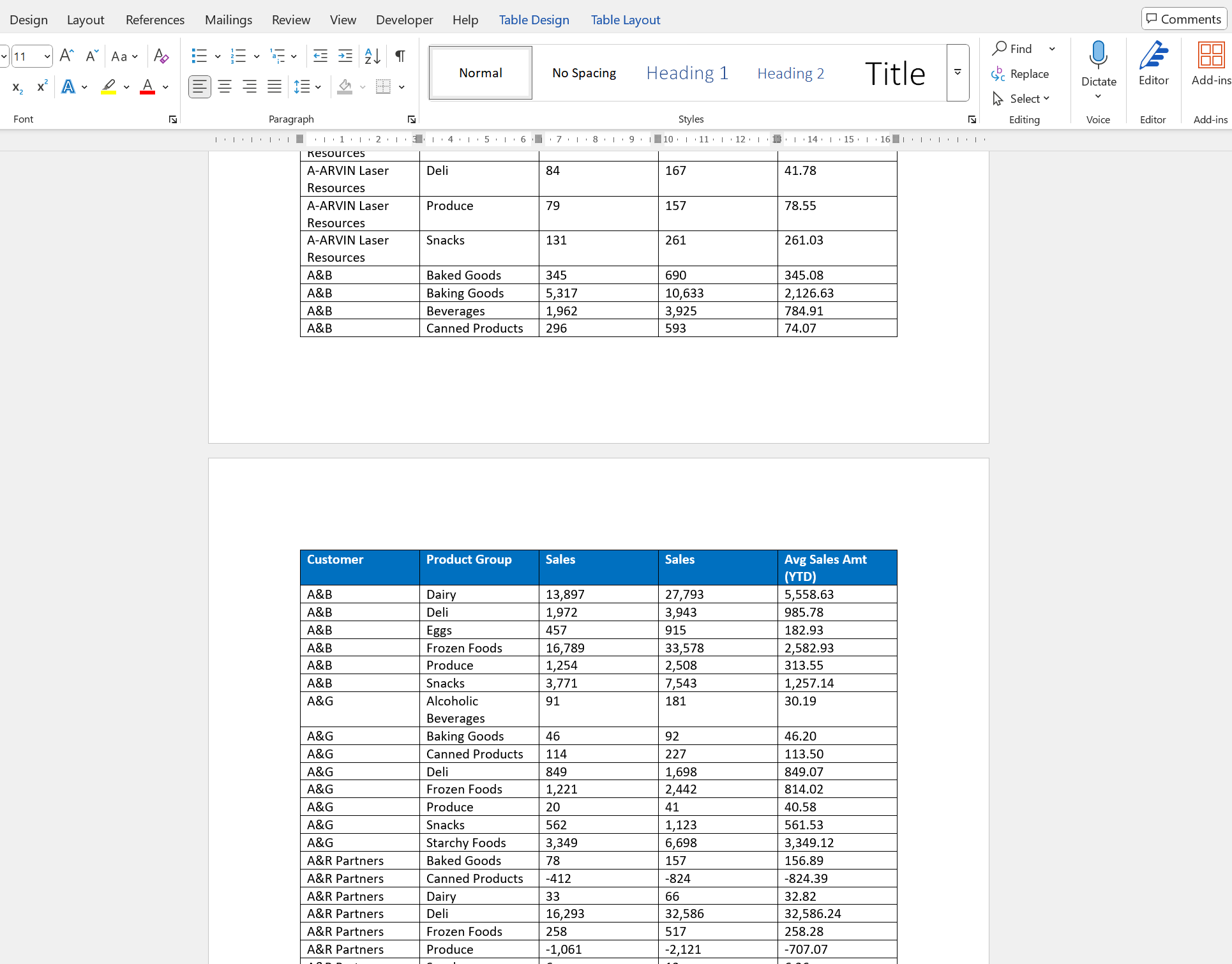Toggle subscript formatting
The height and width of the screenshot is (964, 1232).
[x=16, y=87]
